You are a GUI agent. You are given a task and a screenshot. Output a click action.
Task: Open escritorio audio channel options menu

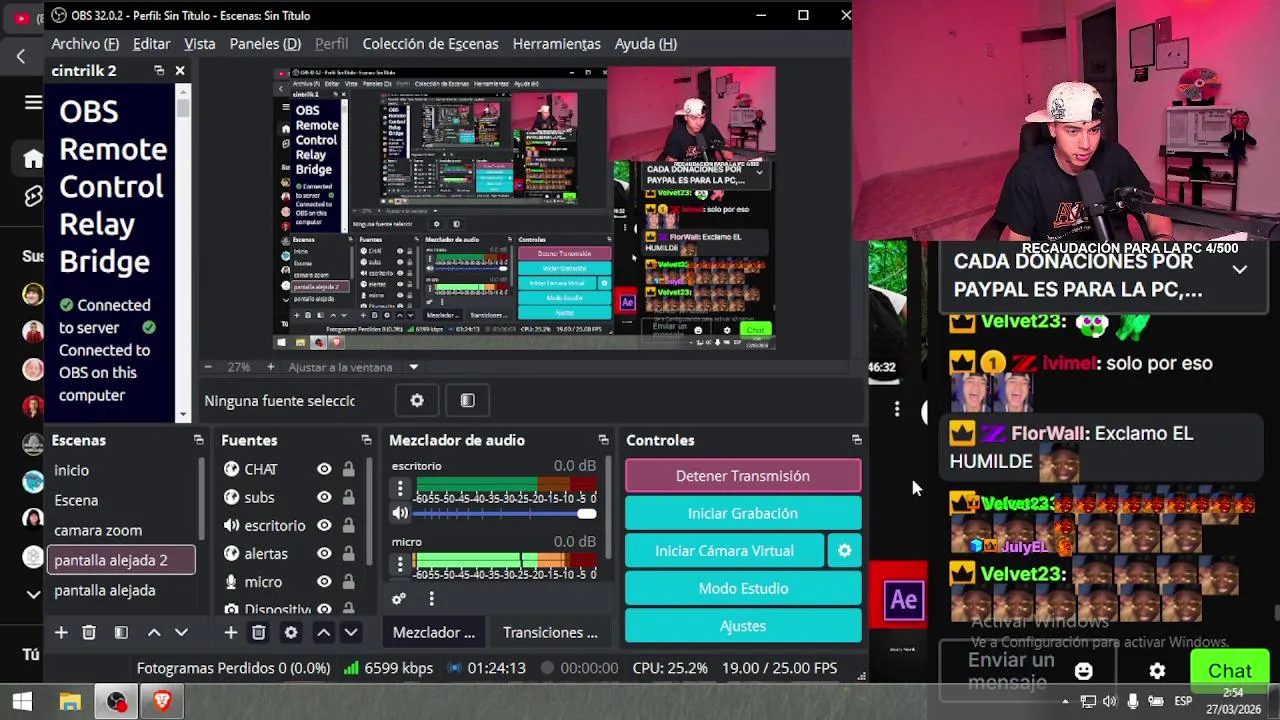pos(400,488)
